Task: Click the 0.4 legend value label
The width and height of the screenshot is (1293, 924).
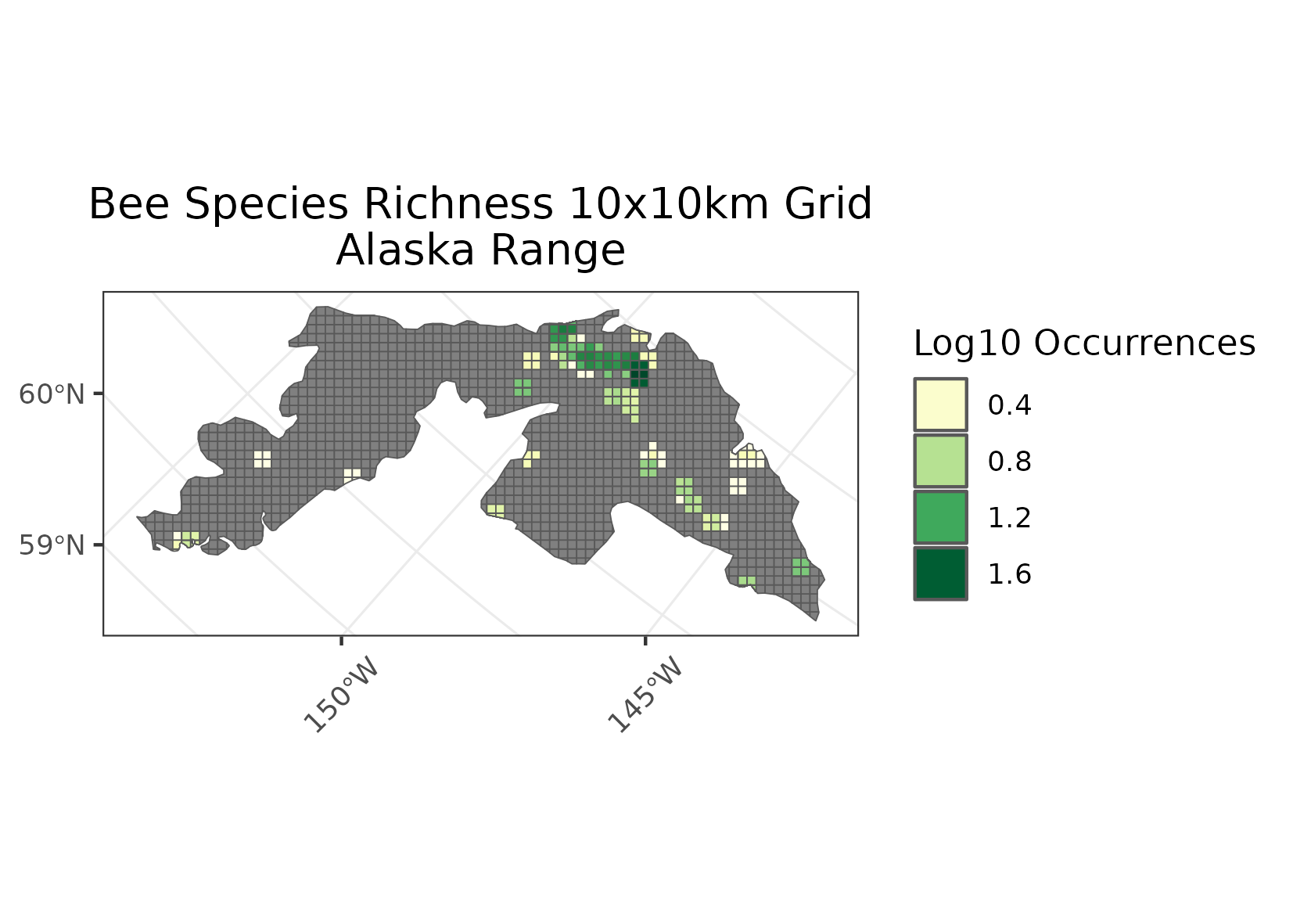Action: 1009,405
